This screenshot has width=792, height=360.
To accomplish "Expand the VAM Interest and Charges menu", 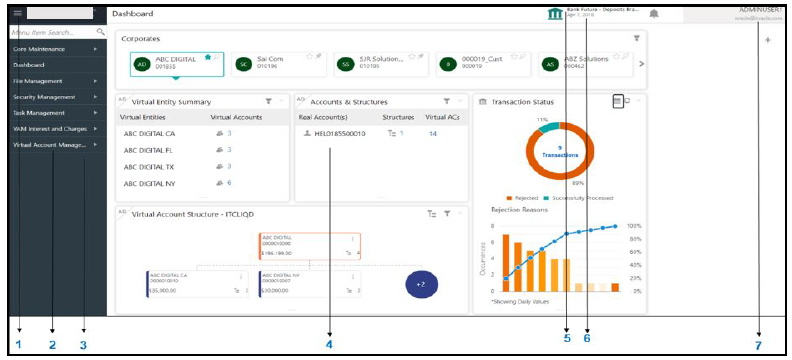I will [58, 129].
